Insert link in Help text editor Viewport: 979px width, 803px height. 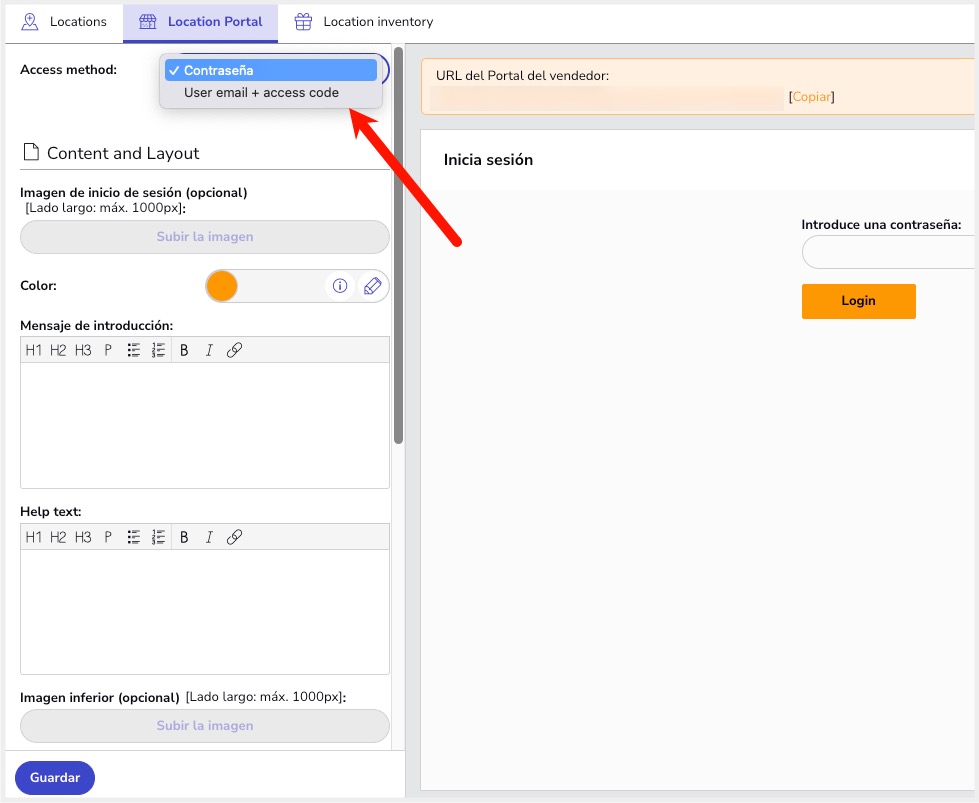[x=234, y=537]
